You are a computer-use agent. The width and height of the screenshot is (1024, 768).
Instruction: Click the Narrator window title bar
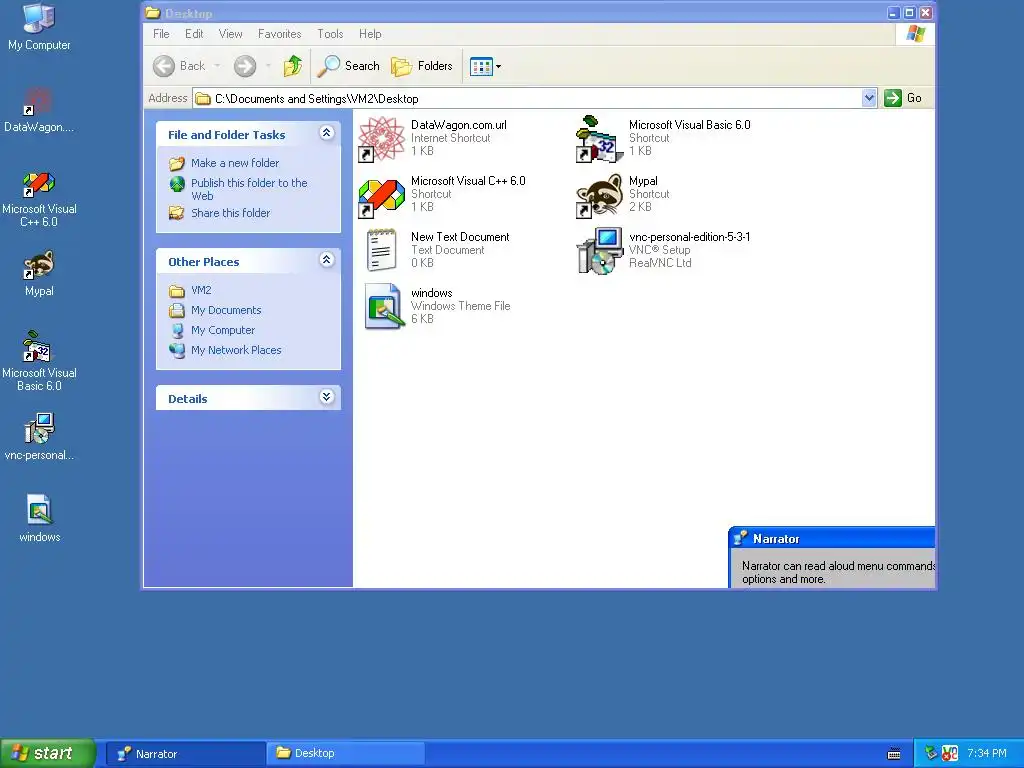point(831,538)
